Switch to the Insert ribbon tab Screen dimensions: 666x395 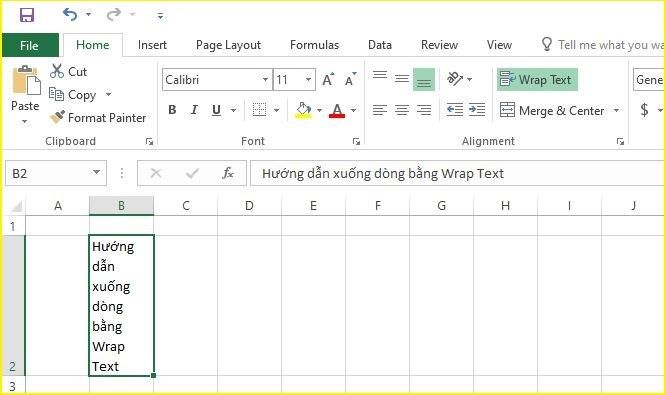pyautogui.click(x=152, y=45)
